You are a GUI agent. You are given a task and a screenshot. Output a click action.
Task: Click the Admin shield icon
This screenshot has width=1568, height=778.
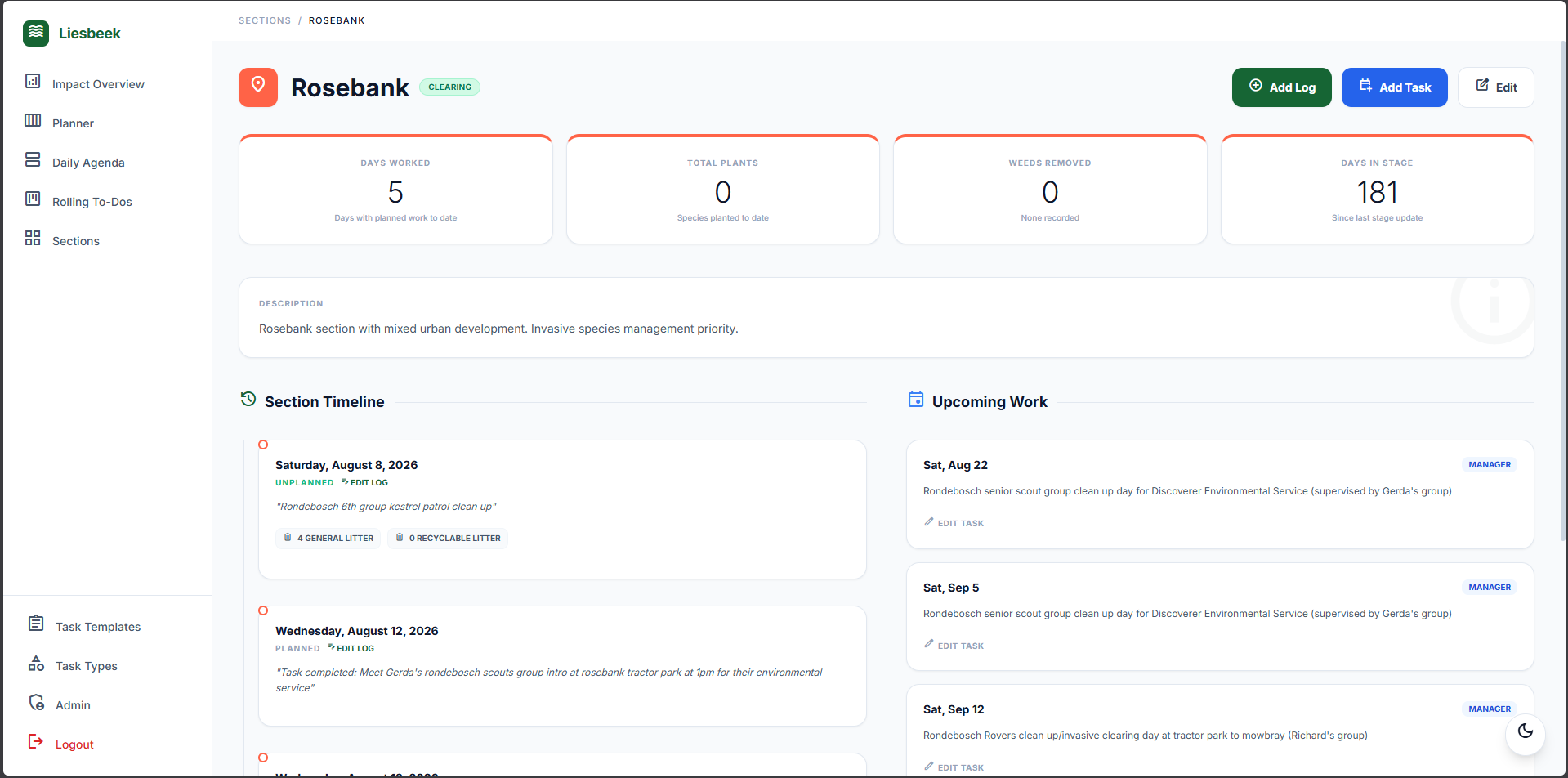tap(36, 702)
